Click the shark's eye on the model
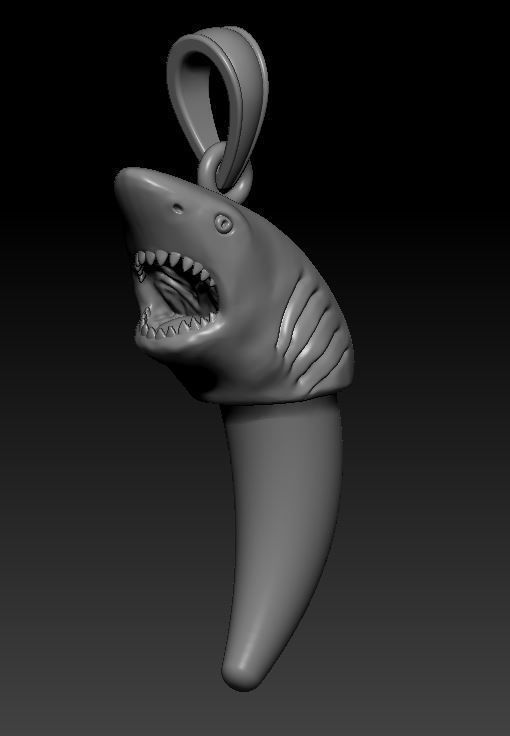The width and height of the screenshot is (510, 736). pos(223,223)
